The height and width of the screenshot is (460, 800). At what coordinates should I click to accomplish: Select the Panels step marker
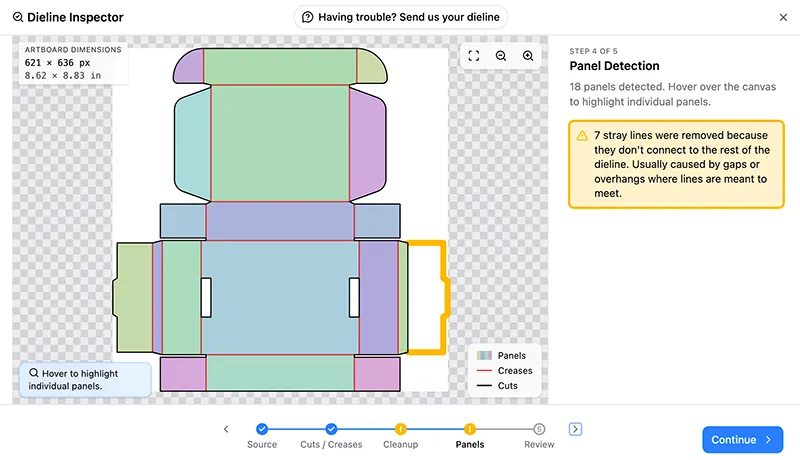coord(470,429)
